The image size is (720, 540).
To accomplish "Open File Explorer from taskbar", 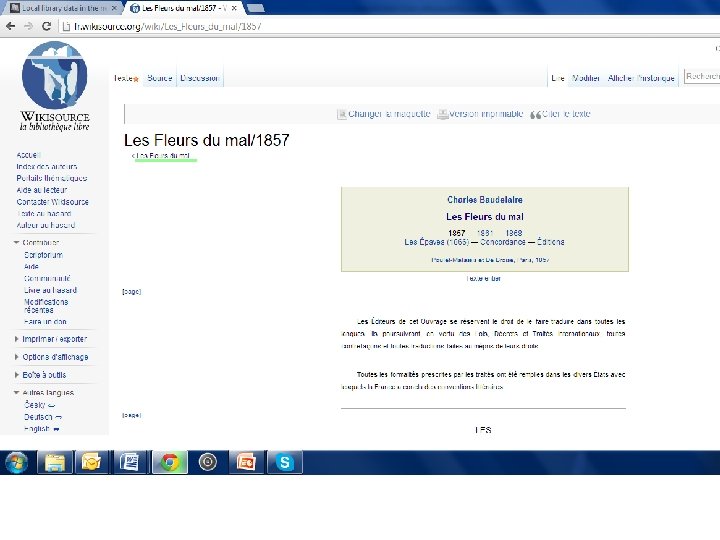I will [55, 462].
